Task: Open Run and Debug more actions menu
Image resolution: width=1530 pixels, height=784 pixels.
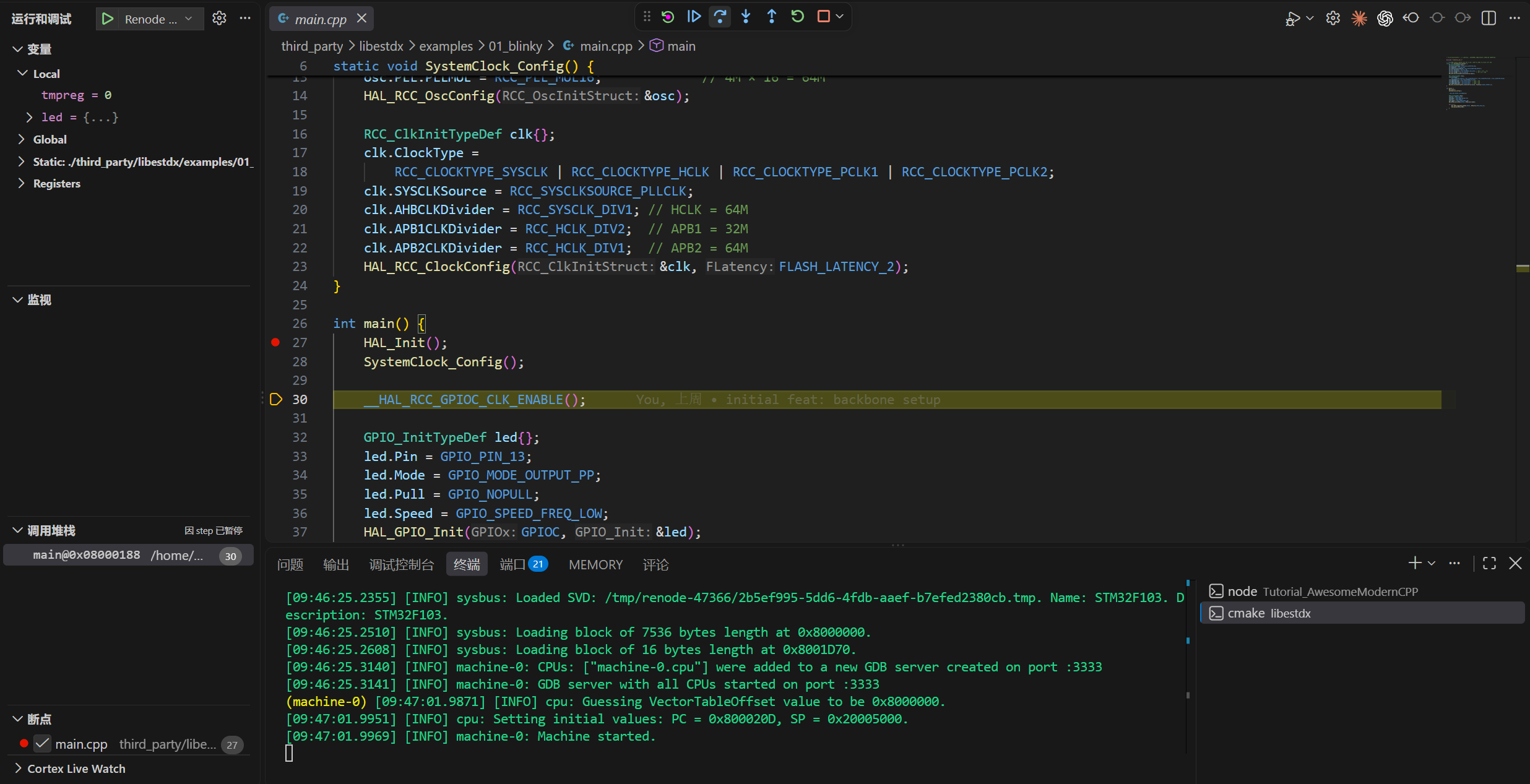Action: [x=245, y=19]
